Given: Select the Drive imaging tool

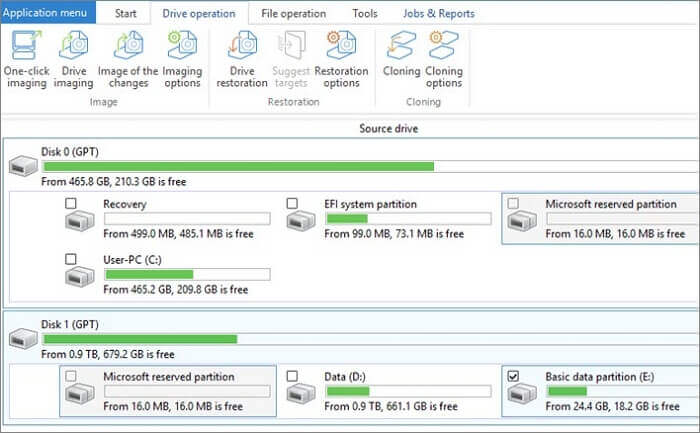Looking at the screenshot, I should 74,48.
